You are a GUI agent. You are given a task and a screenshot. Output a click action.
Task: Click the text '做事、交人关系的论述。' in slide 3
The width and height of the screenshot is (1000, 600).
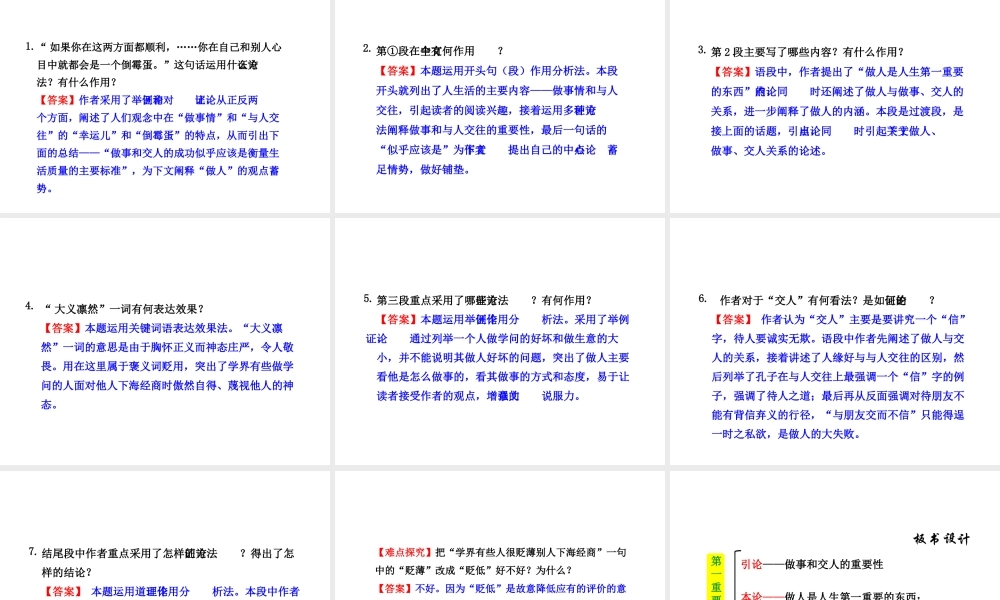coord(769,151)
